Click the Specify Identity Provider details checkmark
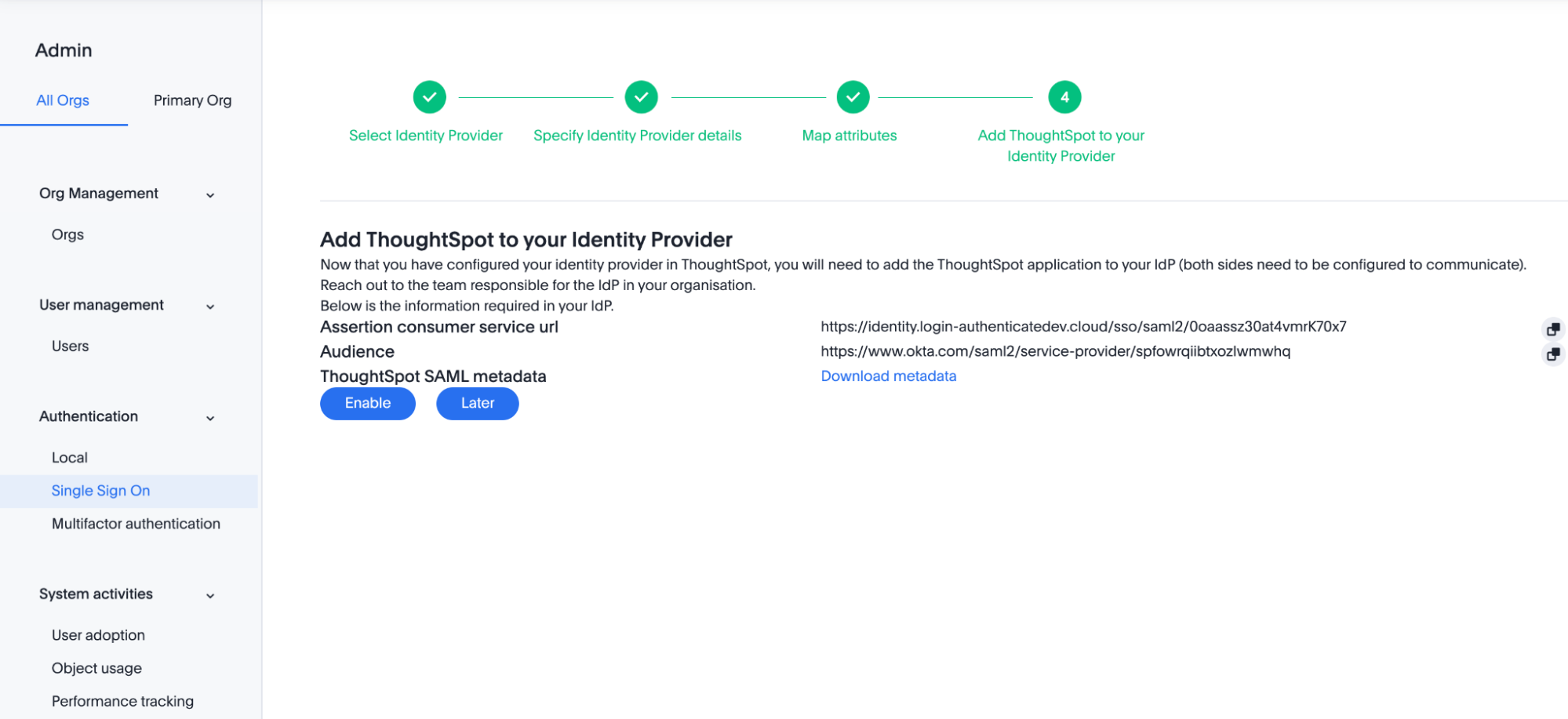1568x719 pixels. [641, 96]
